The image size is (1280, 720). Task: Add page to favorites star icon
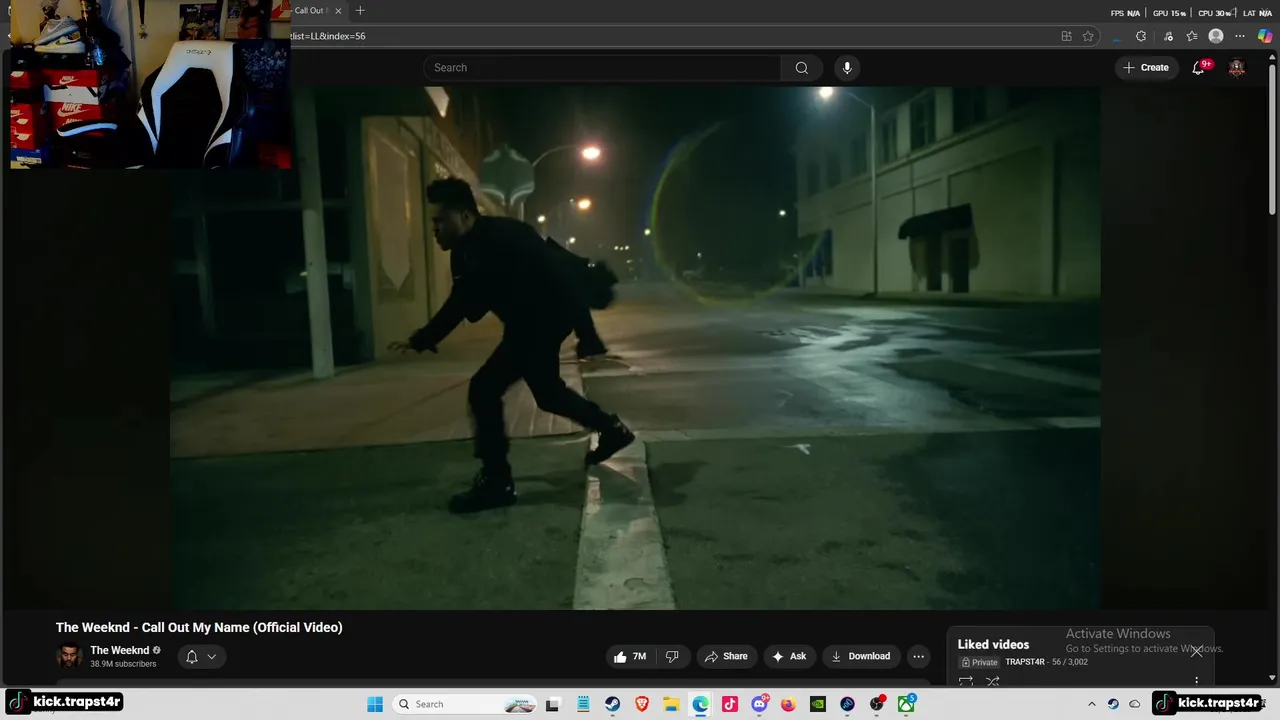pyautogui.click(x=1088, y=36)
